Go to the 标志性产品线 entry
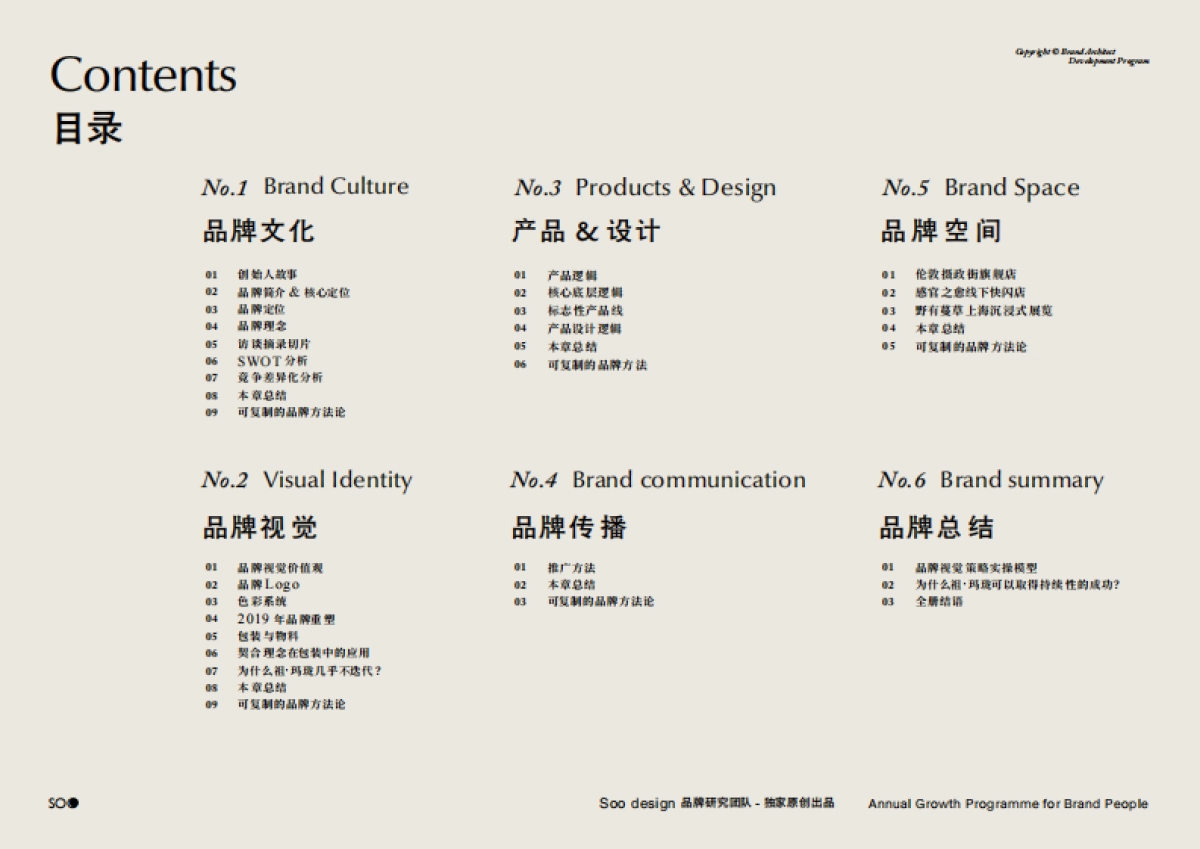The height and width of the screenshot is (849, 1200). pos(584,311)
